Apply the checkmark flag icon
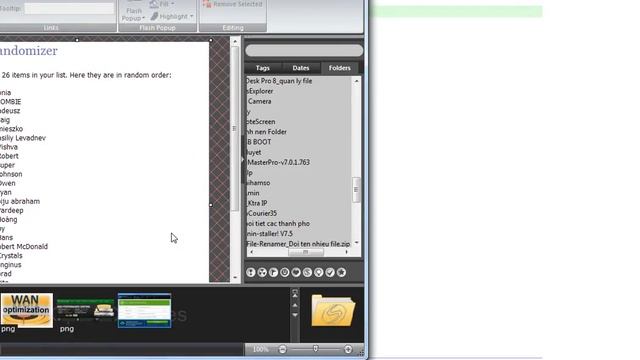640x360 pixels. point(330,272)
